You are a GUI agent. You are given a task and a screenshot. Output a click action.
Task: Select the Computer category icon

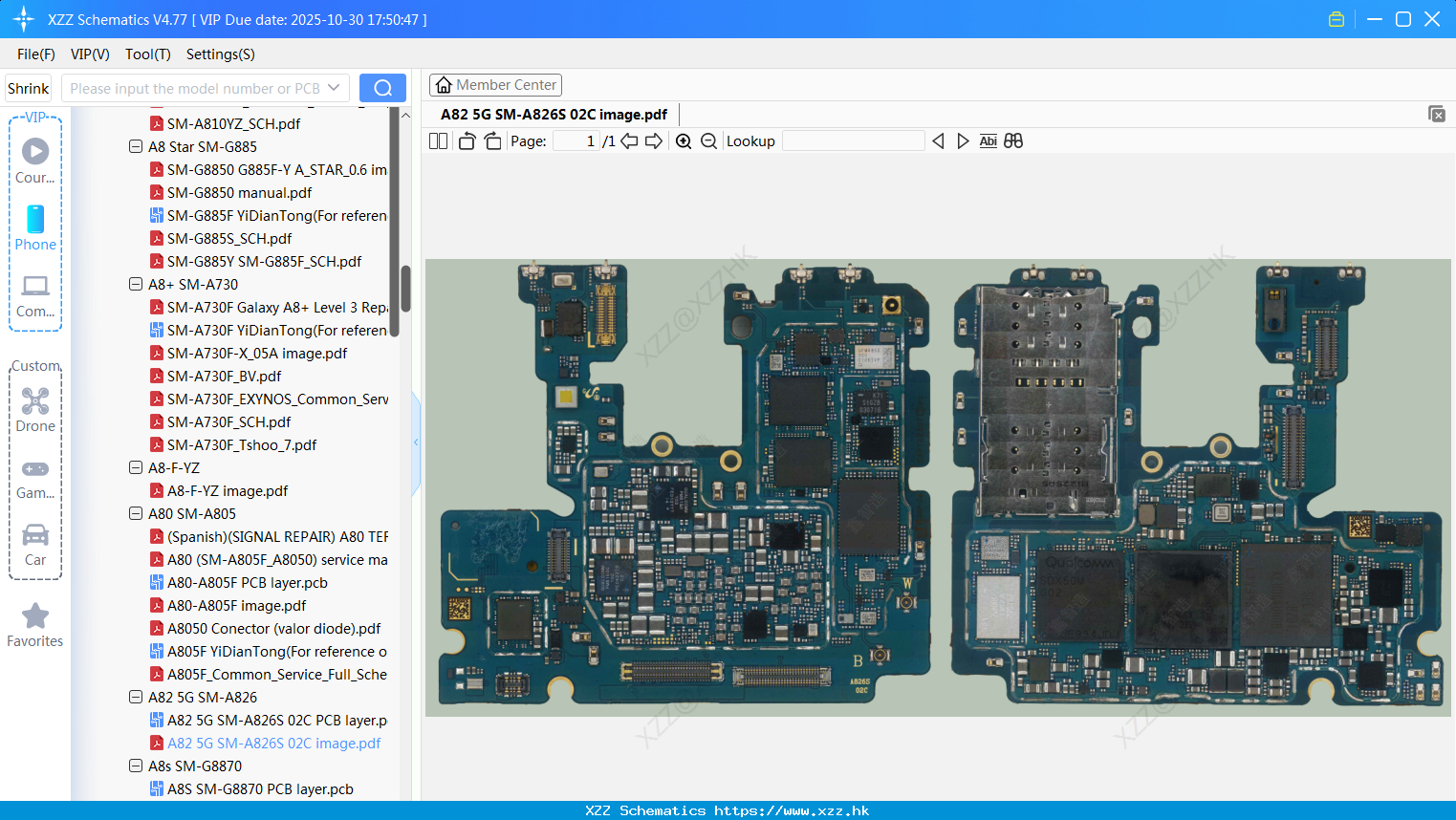[35, 295]
